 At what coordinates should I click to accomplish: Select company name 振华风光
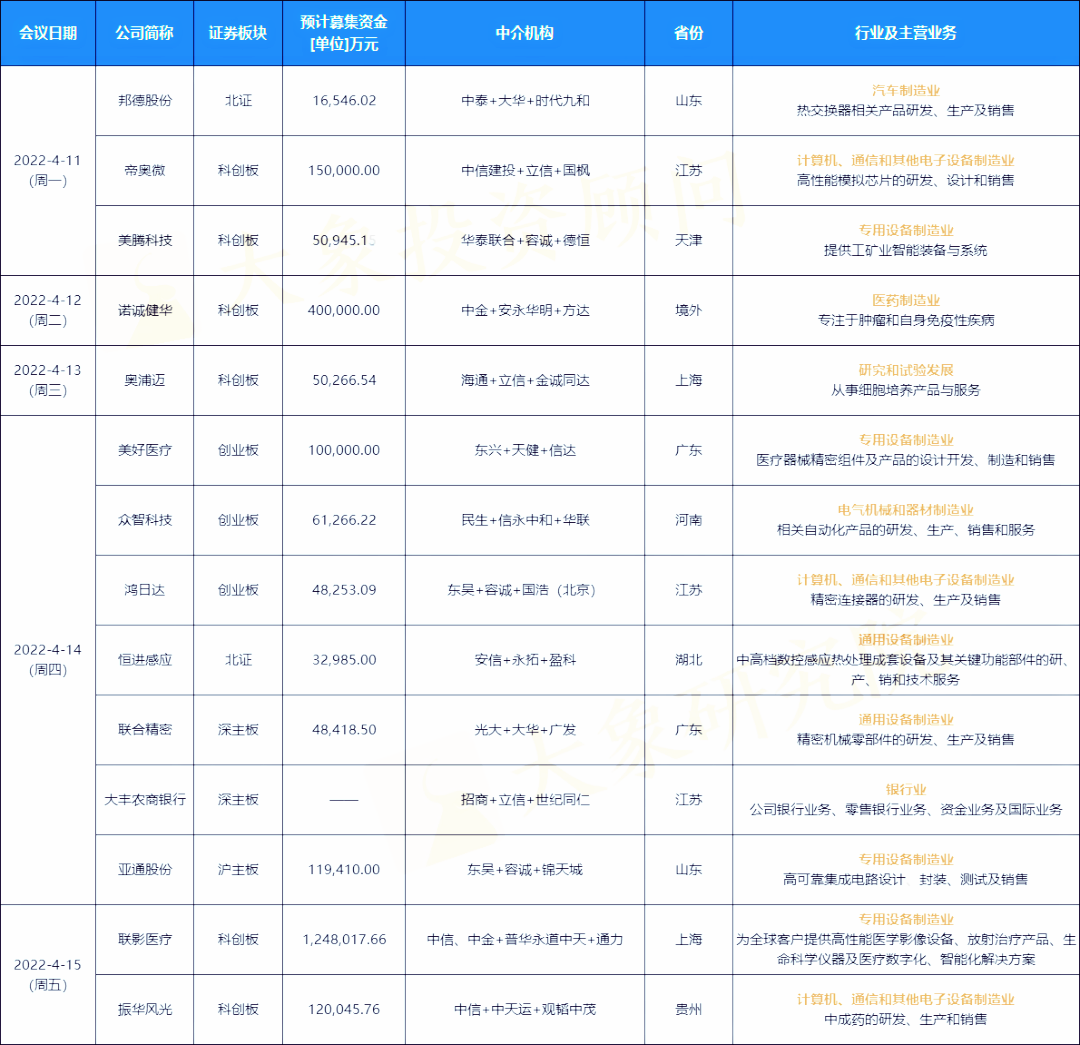[145, 1009]
